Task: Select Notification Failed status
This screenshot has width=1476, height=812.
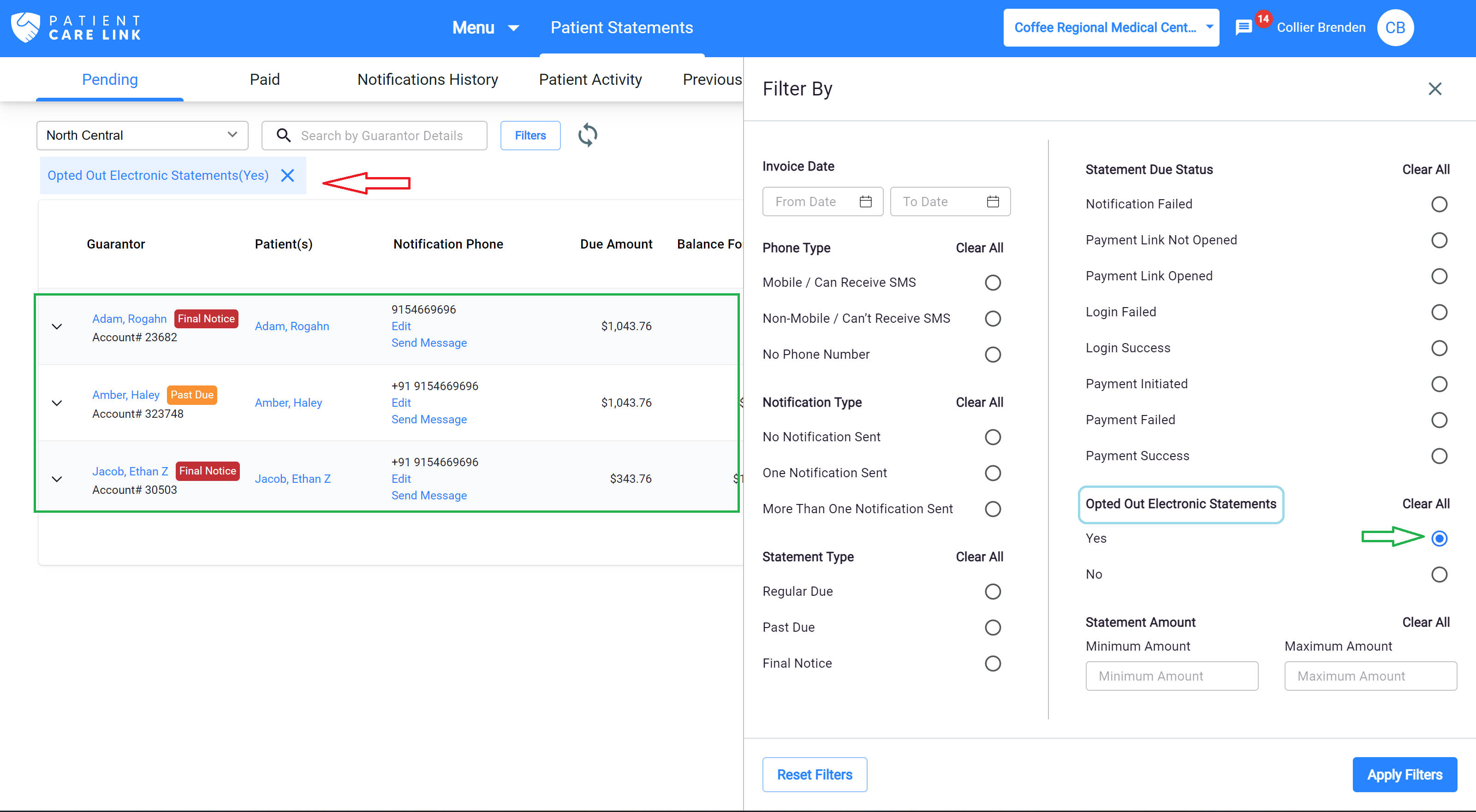Action: point(1439,204)
